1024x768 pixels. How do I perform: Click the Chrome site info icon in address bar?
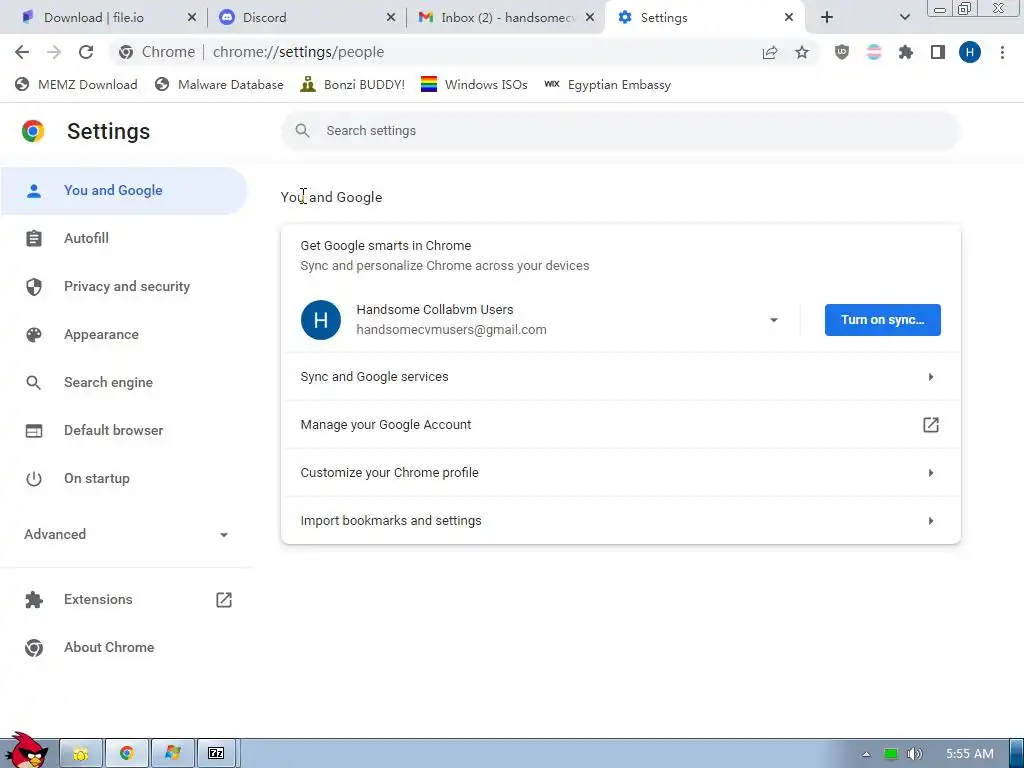126,52
